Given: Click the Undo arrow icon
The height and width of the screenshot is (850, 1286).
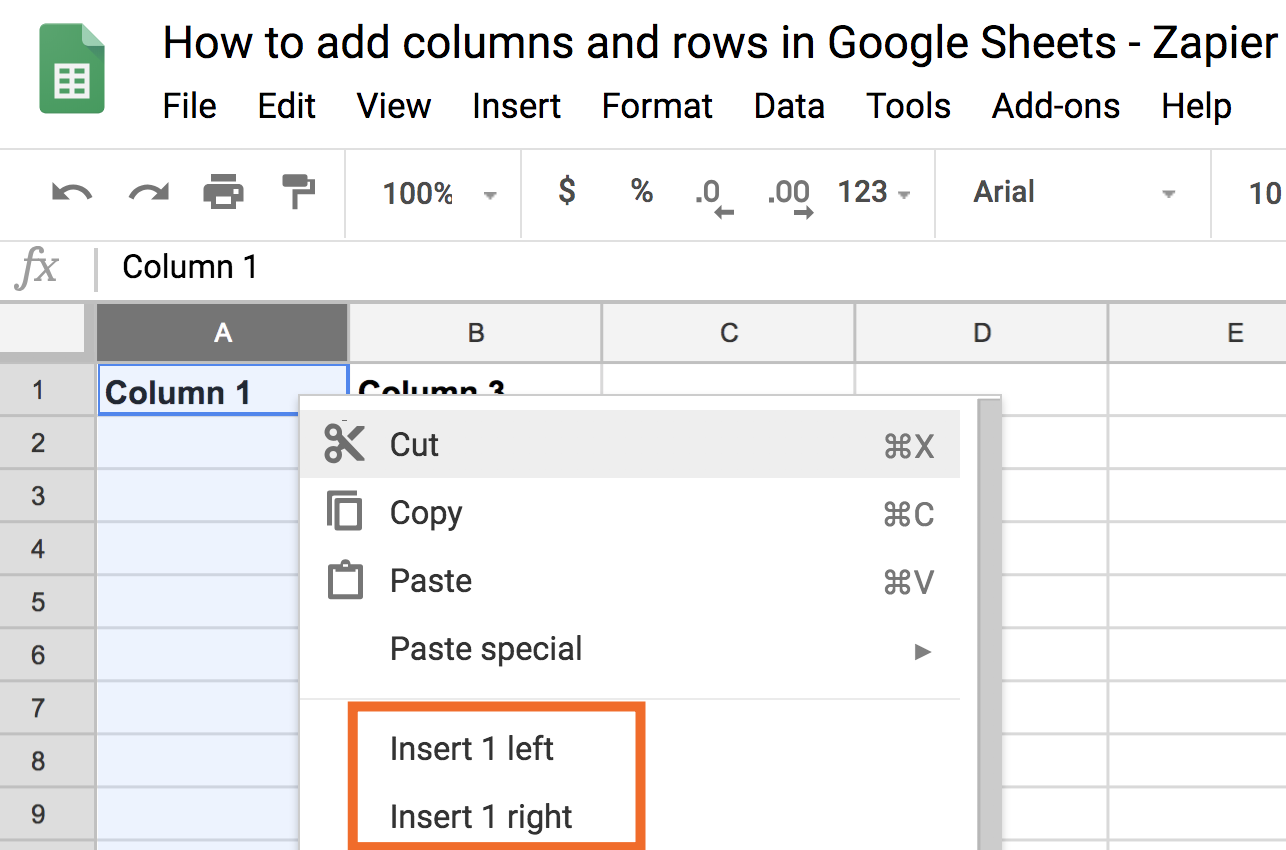Looking at the screenshot, I should (x=71, y=192).
